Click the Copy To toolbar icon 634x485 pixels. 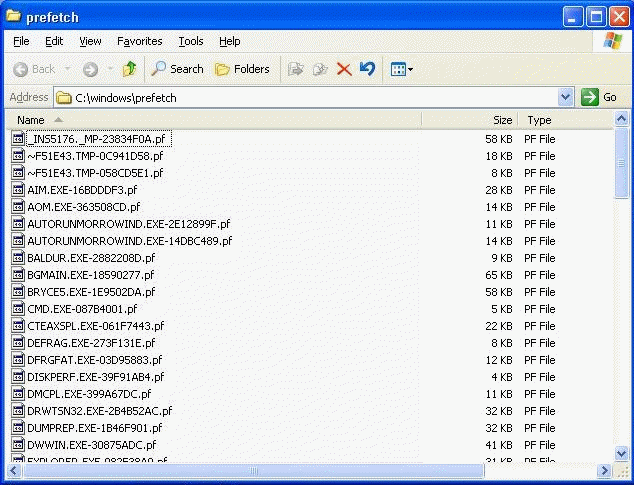[320, 69]
